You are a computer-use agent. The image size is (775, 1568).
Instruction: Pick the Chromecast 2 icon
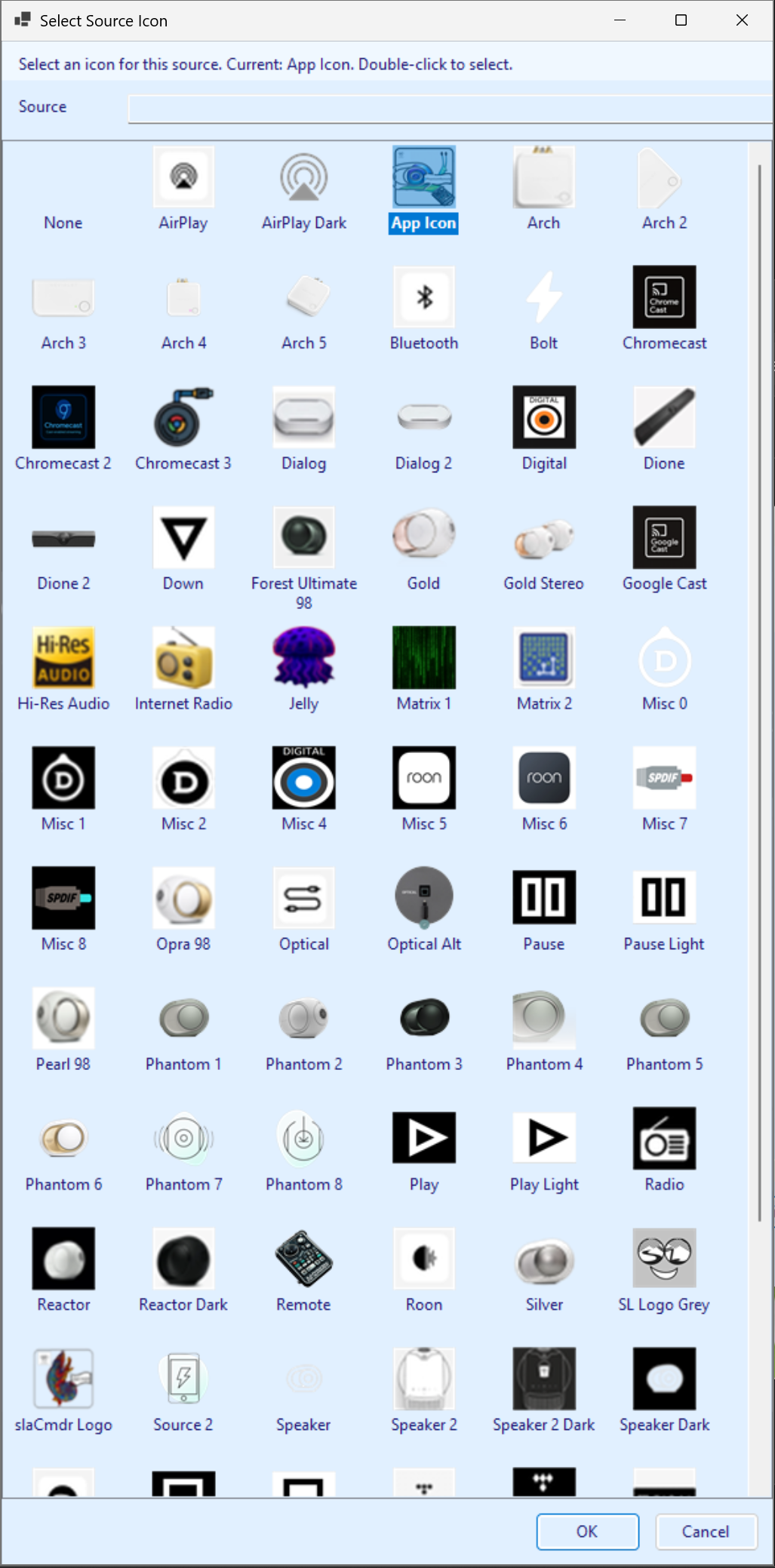tap(63, 417)
